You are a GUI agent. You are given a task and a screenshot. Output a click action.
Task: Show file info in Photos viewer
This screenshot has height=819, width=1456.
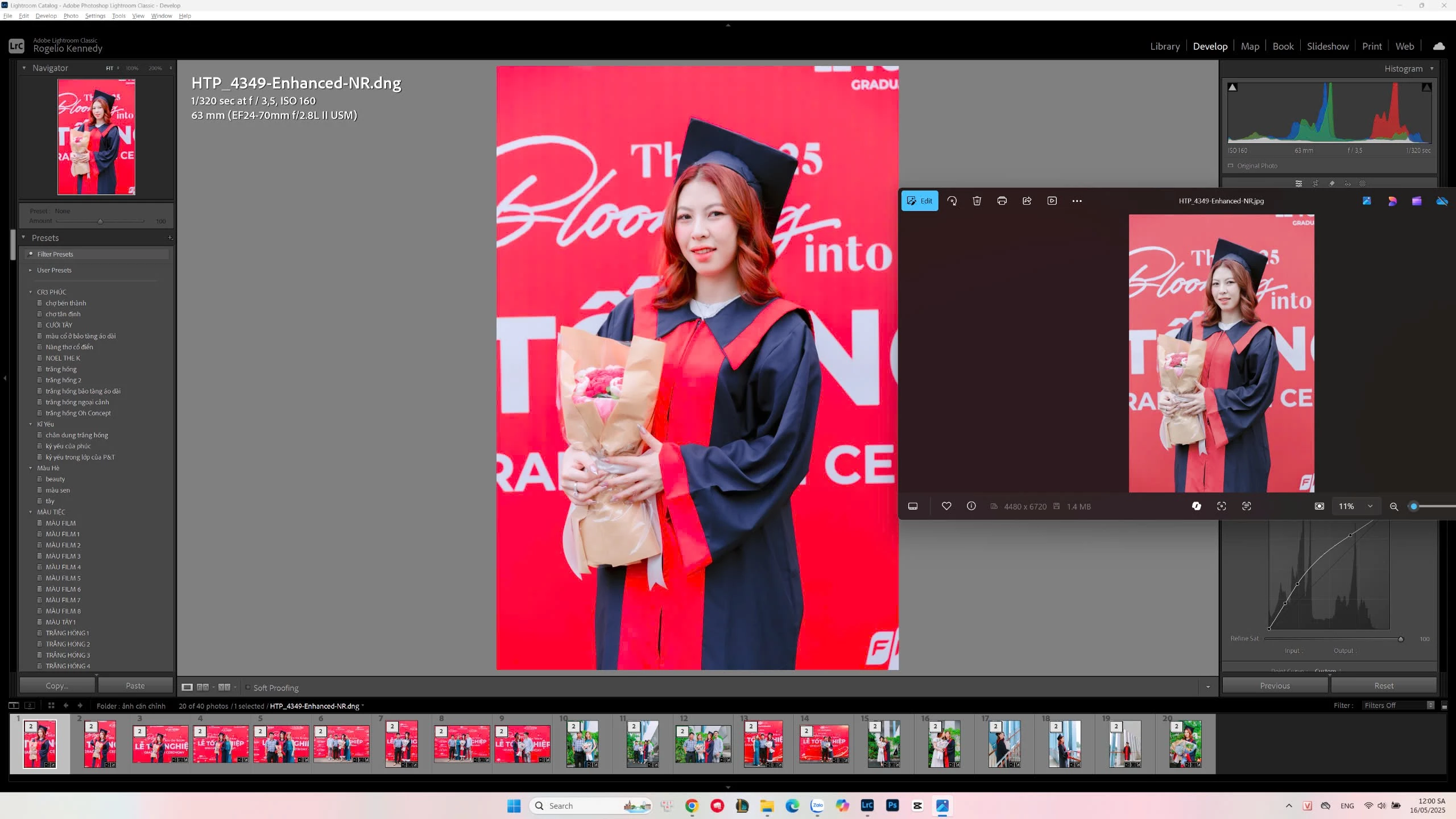click(971, 506)
